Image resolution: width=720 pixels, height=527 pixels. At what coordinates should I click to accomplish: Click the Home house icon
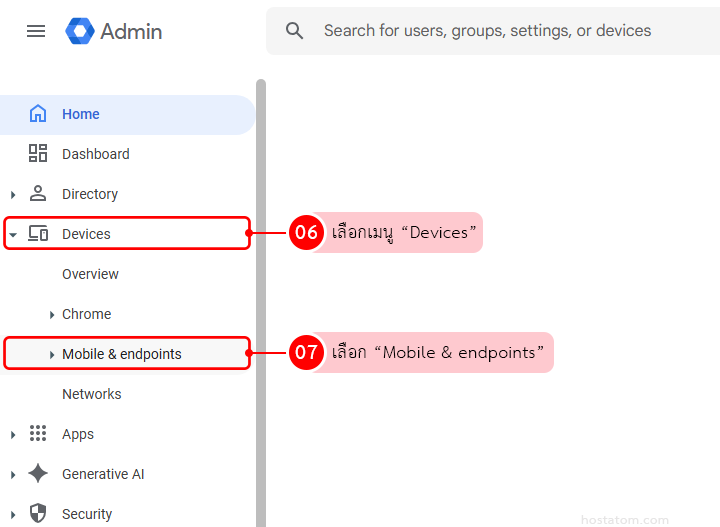(x=38, y=114)
